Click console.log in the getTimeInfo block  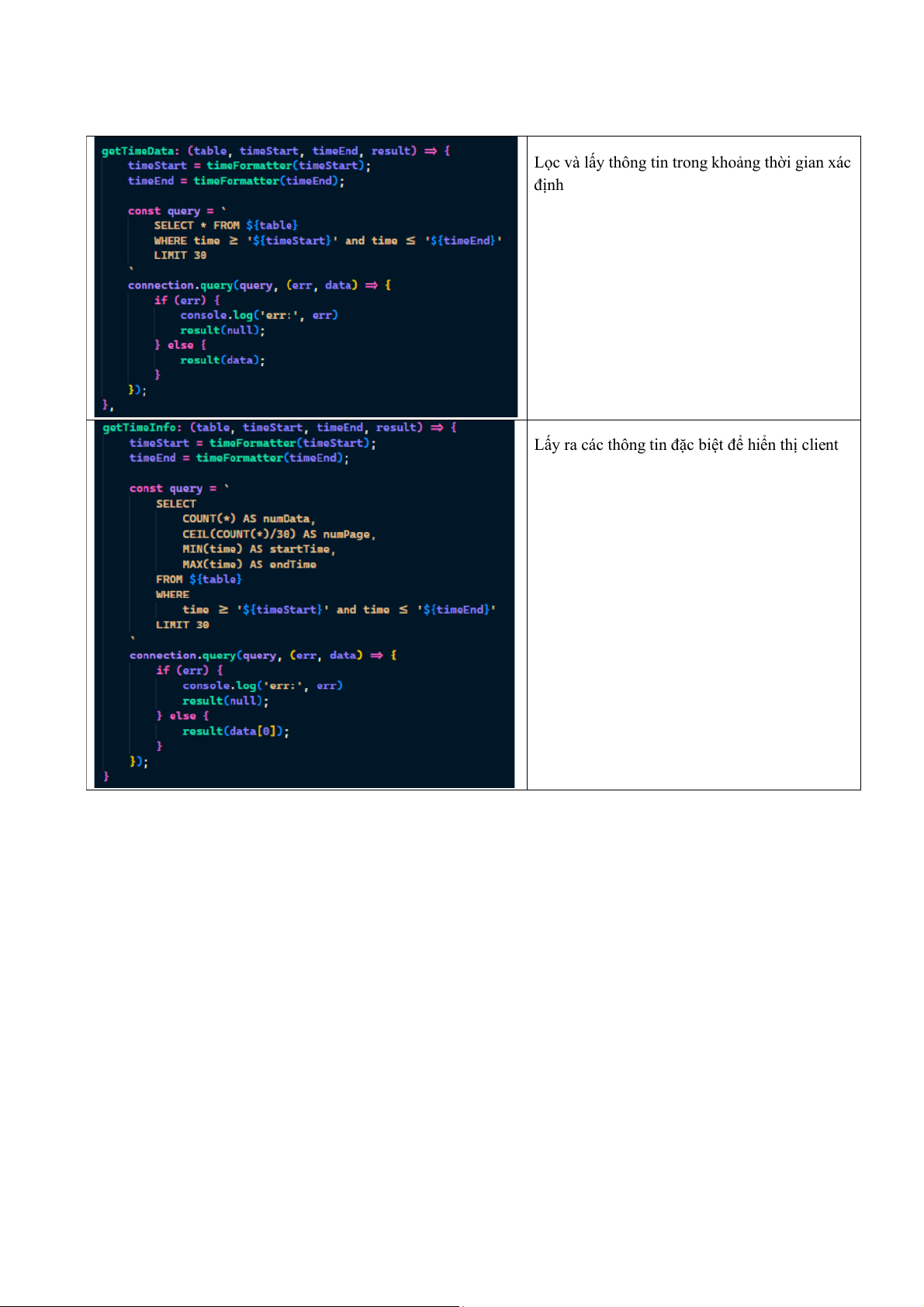(219, 686)
